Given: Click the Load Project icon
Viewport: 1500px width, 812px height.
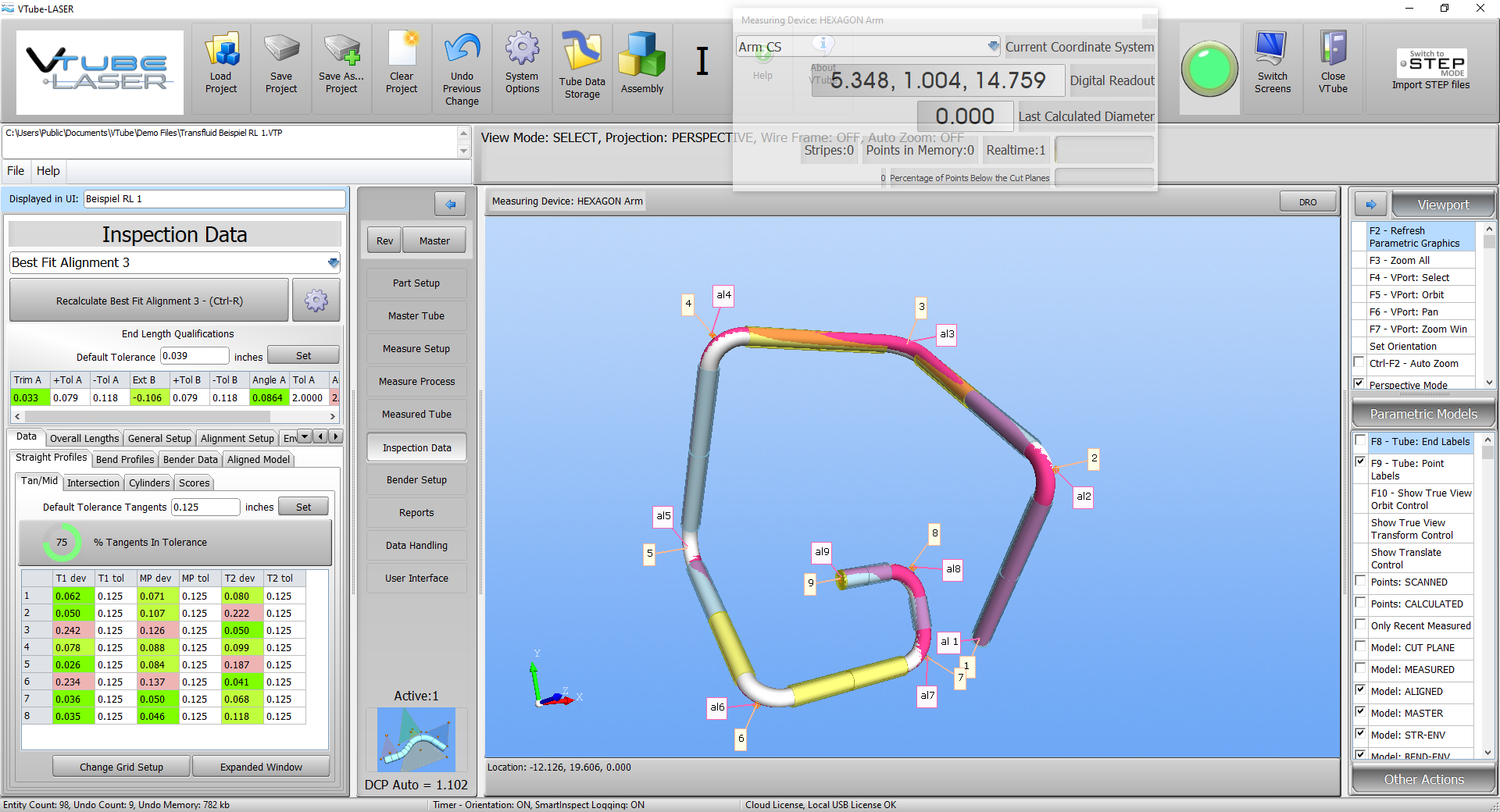Looking at the screenshot, I should (221, 51).
